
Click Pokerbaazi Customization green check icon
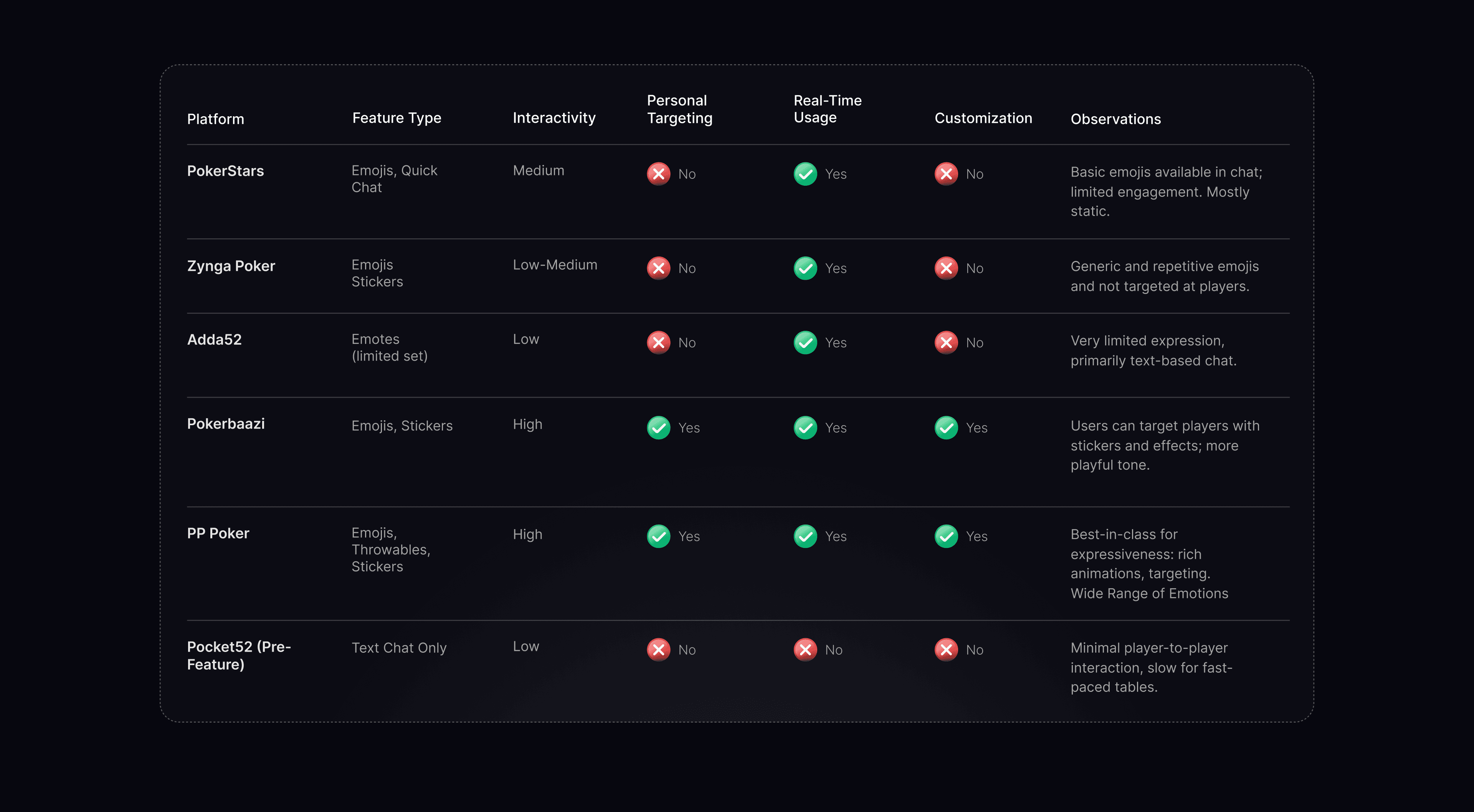(946, 427)
